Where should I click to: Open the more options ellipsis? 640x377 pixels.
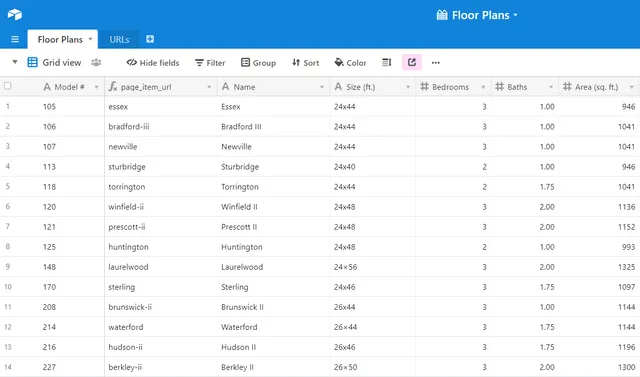(436, 63)
